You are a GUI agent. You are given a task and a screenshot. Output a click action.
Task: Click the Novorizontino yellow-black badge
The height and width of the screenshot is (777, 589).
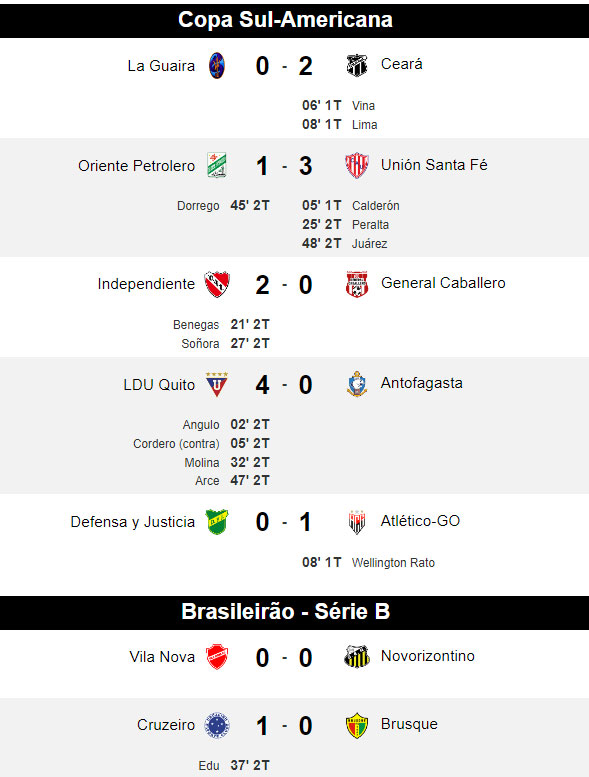[x=357, y=657]
